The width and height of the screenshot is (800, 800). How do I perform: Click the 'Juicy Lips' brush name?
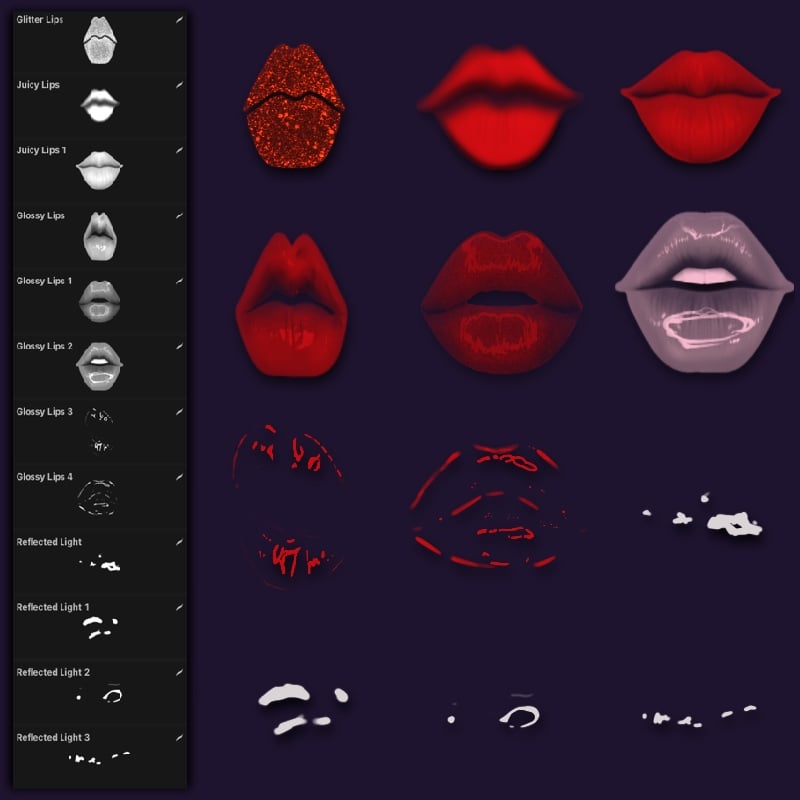click(38, 85)
